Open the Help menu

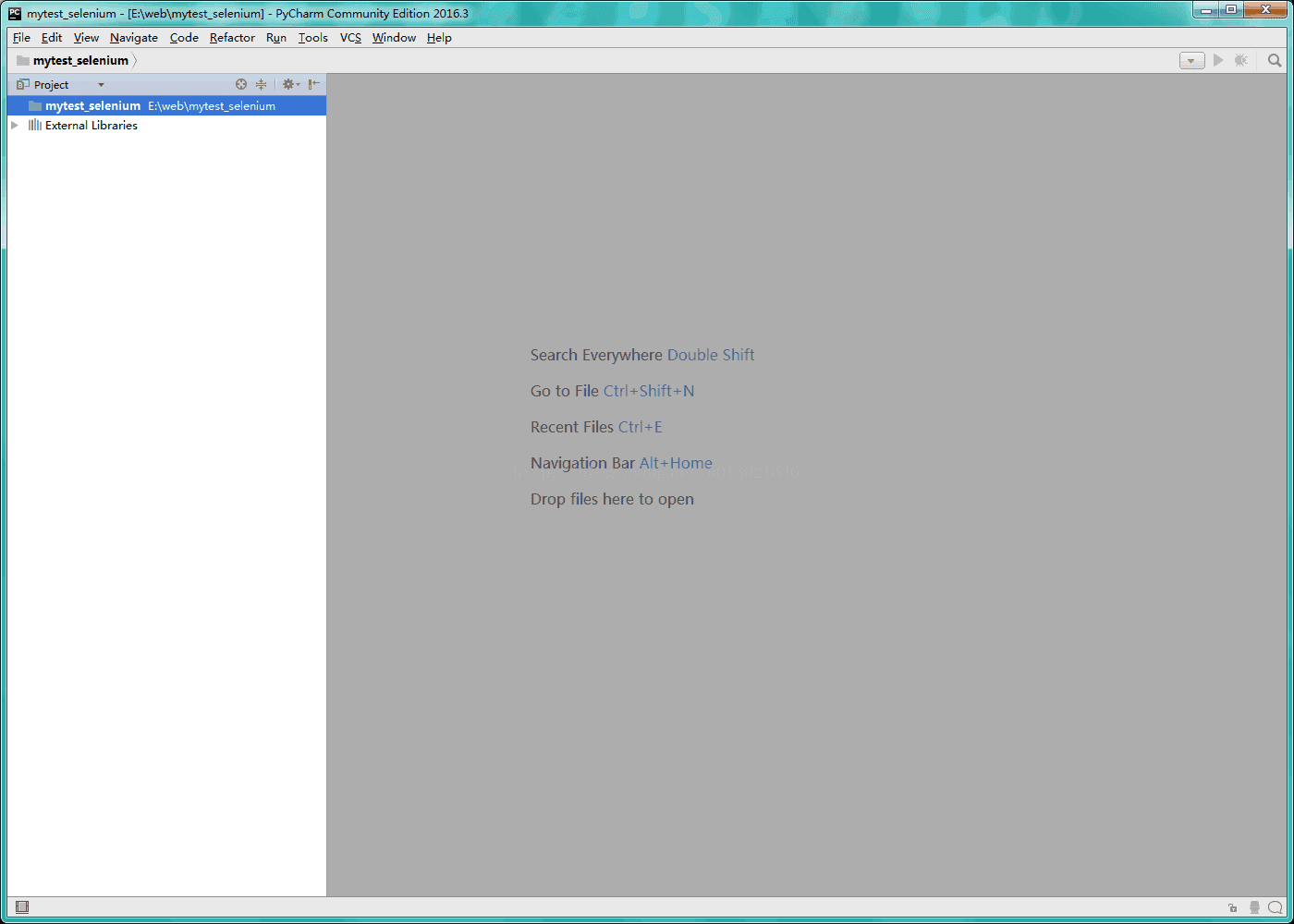439,38
